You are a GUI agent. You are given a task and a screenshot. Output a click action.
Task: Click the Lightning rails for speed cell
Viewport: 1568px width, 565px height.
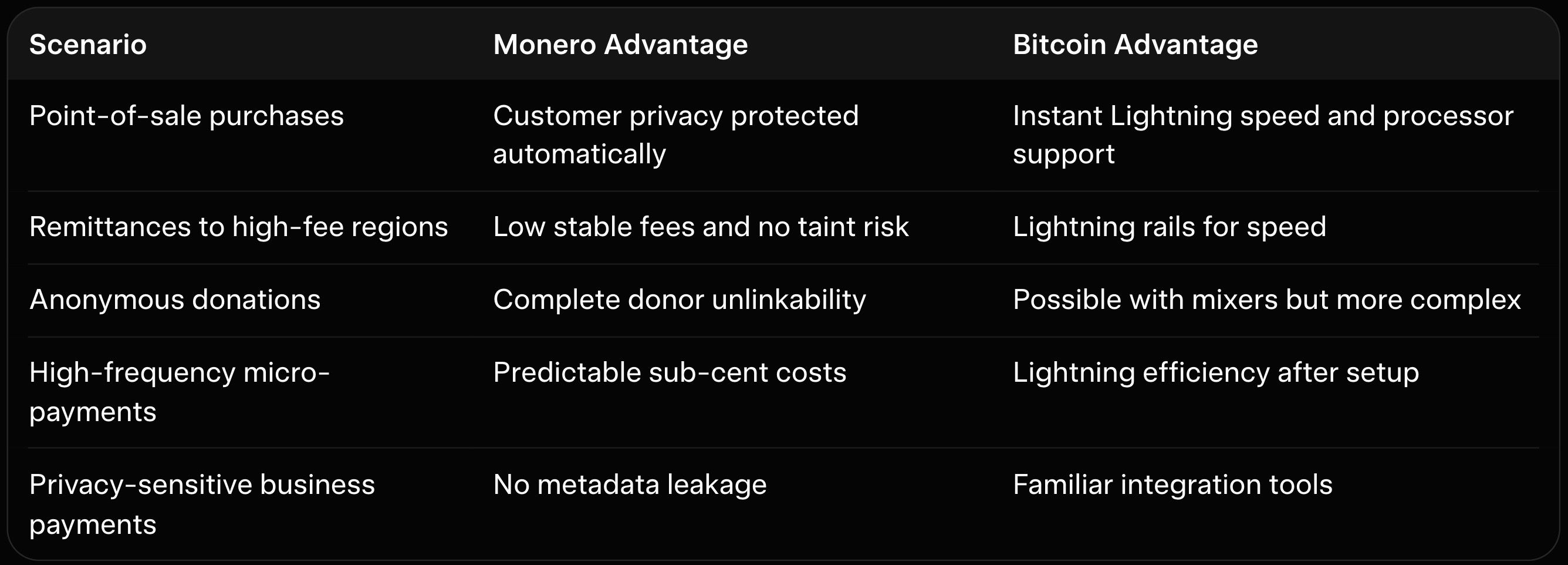tap(1169, 227)
